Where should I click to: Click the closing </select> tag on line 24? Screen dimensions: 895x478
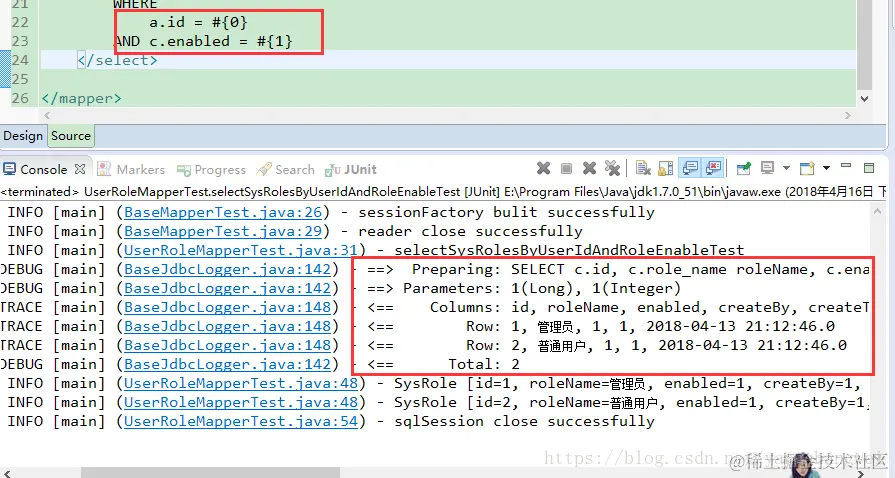[118, 60]
